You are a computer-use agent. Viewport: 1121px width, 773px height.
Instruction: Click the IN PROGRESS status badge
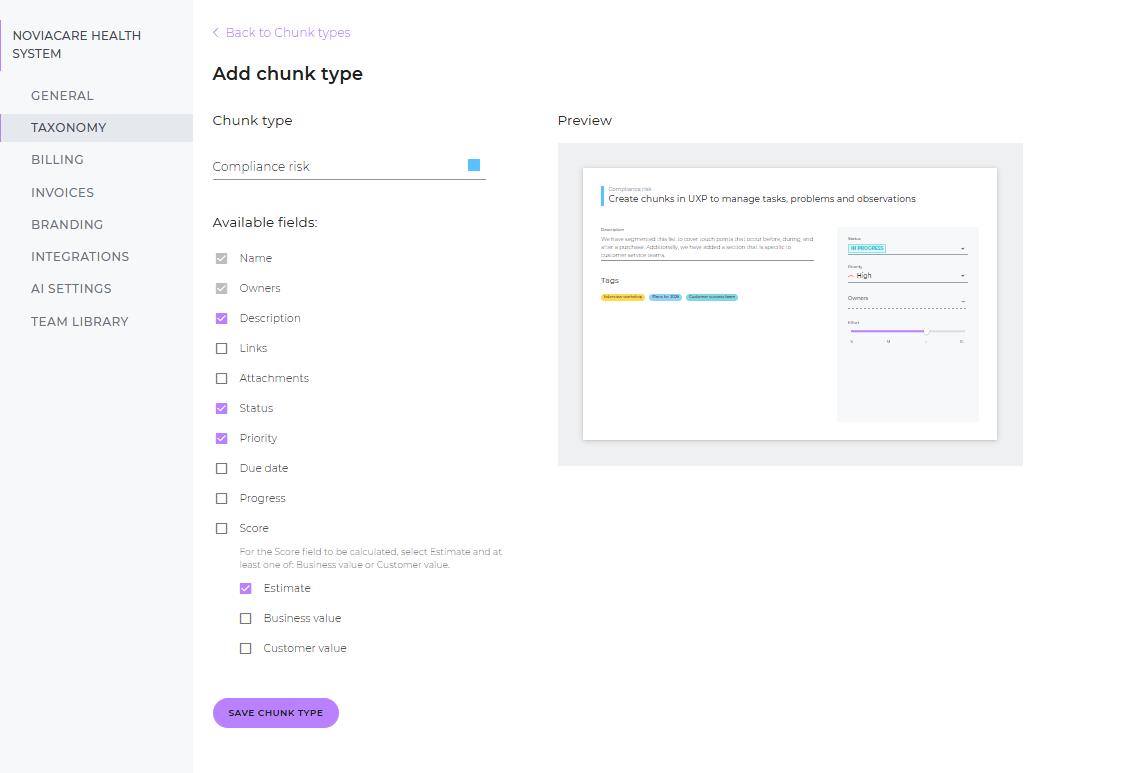866,248
